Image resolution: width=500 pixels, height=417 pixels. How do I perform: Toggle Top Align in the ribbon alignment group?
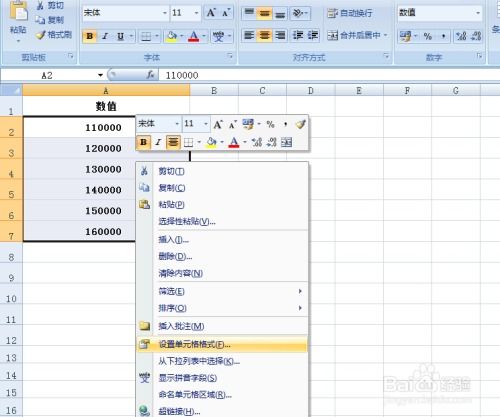point(249,13)
